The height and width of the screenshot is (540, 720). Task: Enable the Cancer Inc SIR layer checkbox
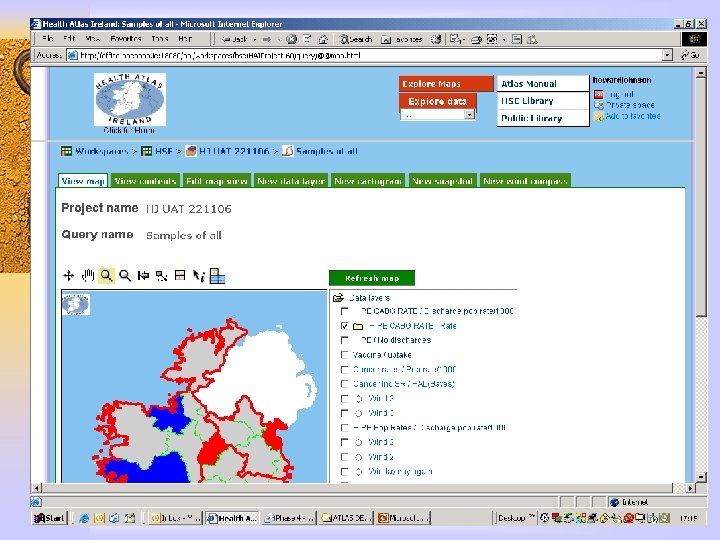[344, 384]
